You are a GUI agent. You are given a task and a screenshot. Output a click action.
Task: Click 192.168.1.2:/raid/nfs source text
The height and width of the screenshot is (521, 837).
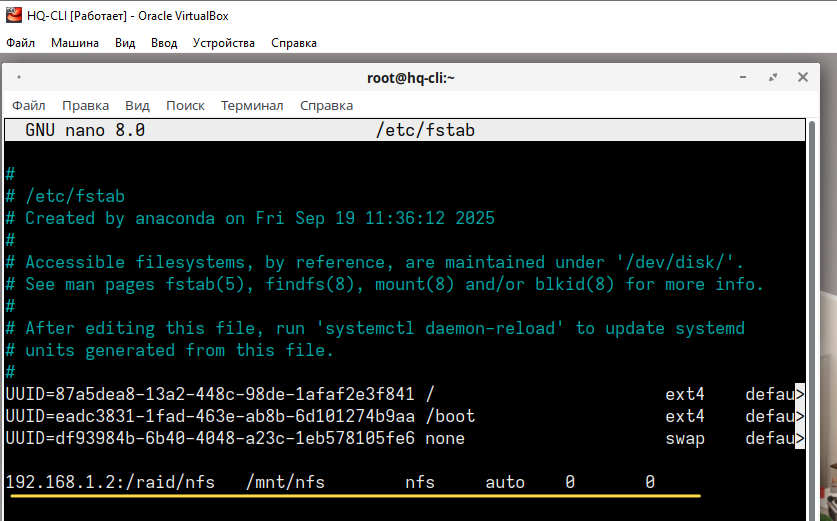point(110,482)
